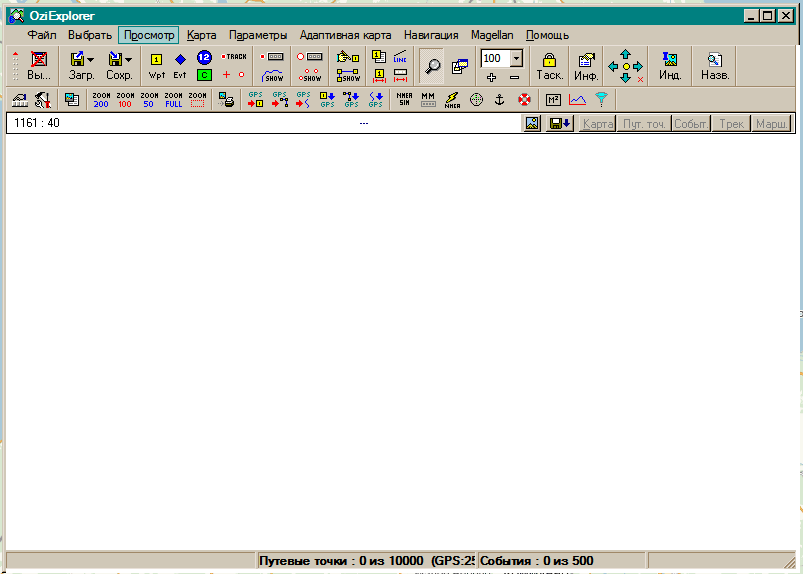Open the Параметры menu

[258, 35]
